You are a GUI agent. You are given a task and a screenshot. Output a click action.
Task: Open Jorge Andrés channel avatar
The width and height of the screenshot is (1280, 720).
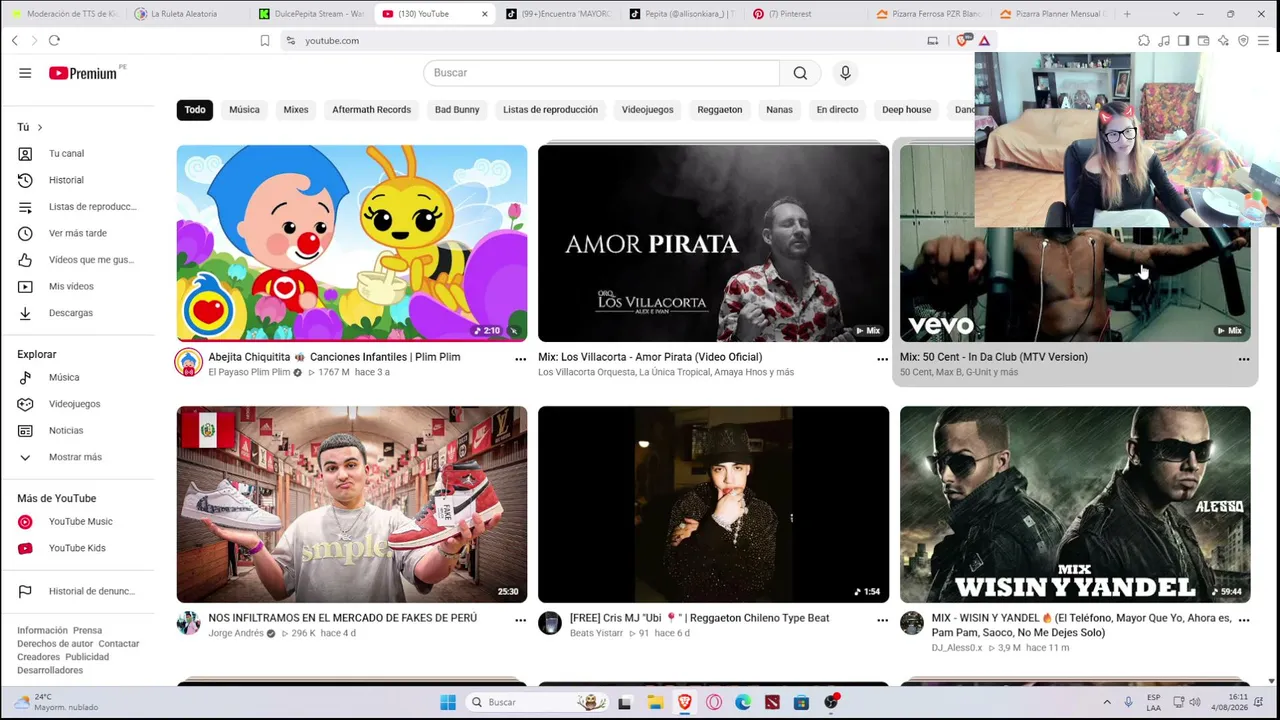point(188,623)
